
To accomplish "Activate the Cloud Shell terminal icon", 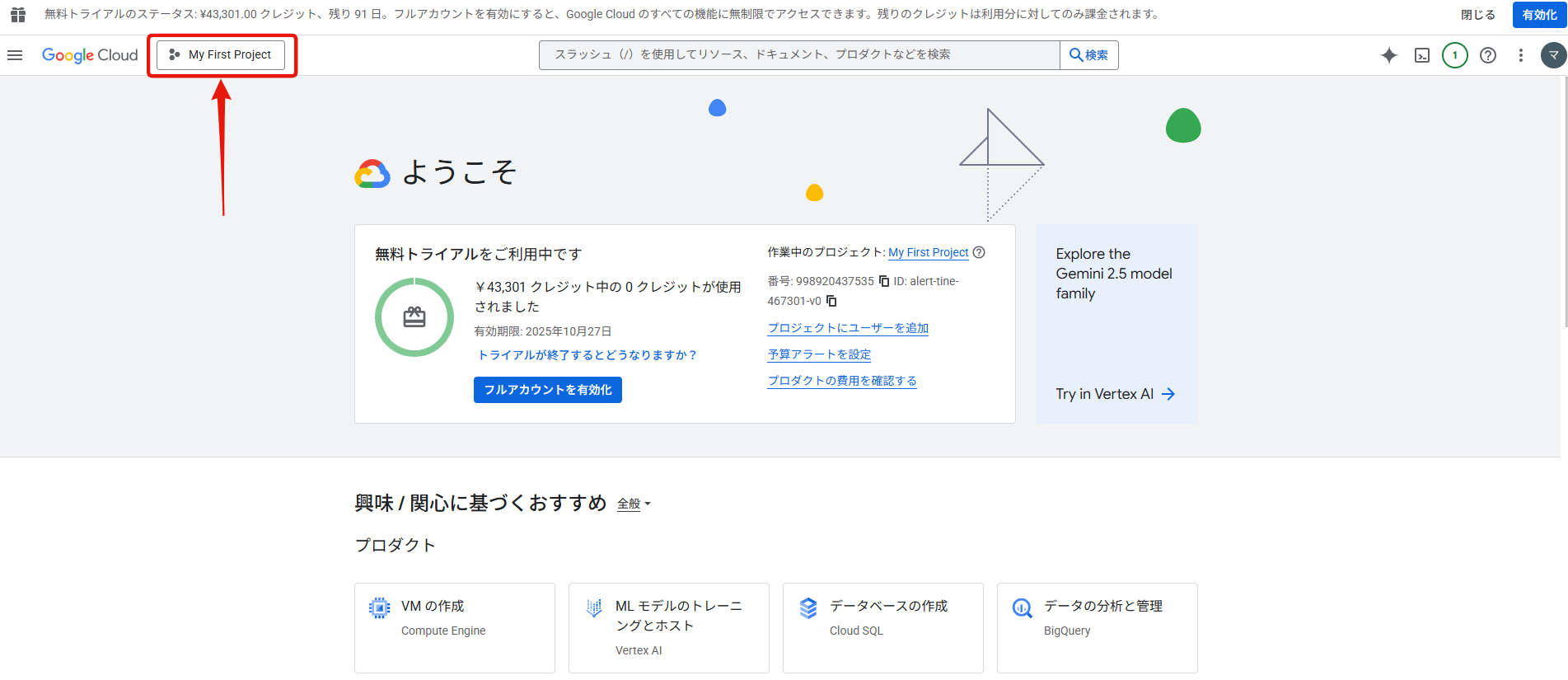I will (x=1422, y=55).
